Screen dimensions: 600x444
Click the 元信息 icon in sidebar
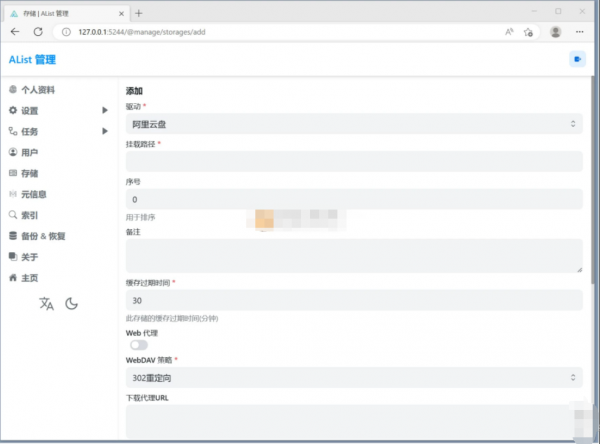pos(13,194)
